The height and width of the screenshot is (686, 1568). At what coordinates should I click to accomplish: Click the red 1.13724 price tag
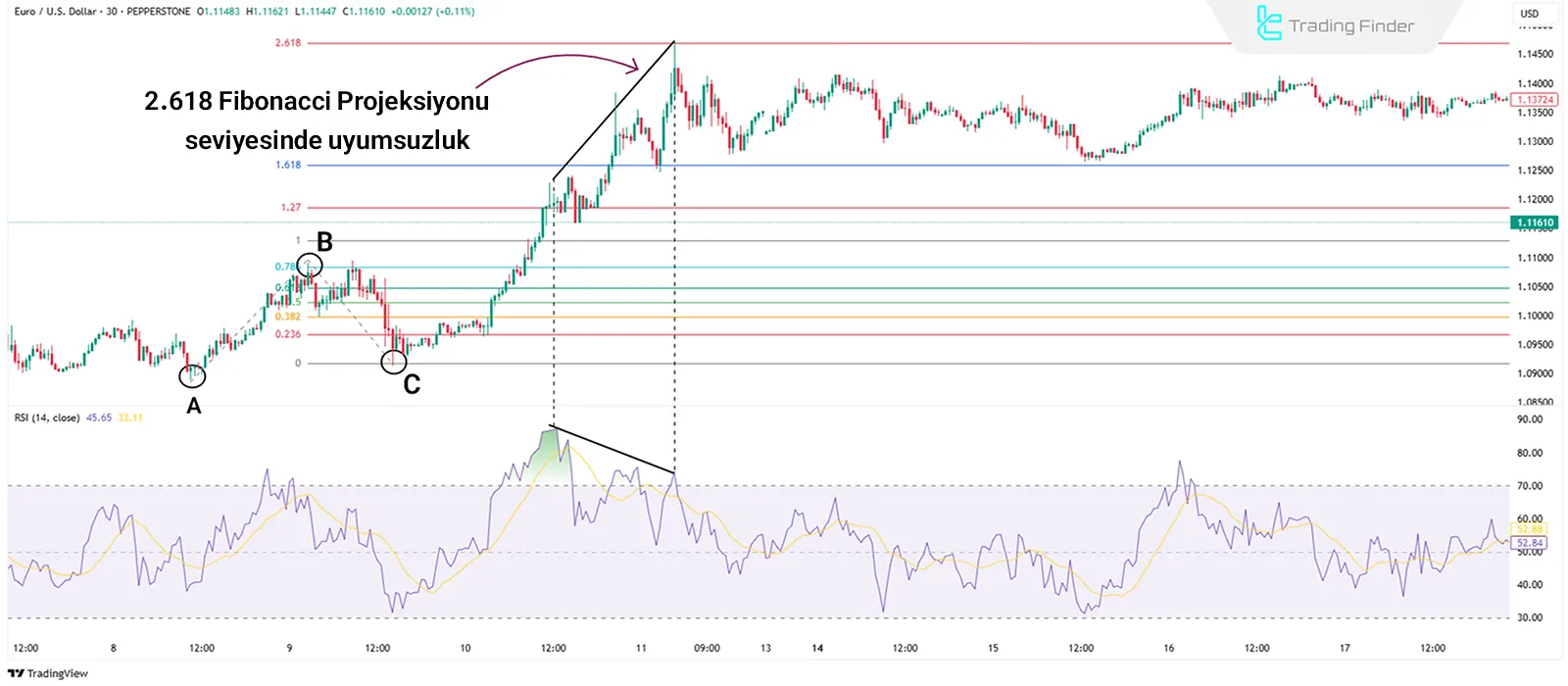pyautogui.click(x=1534, y=100)
